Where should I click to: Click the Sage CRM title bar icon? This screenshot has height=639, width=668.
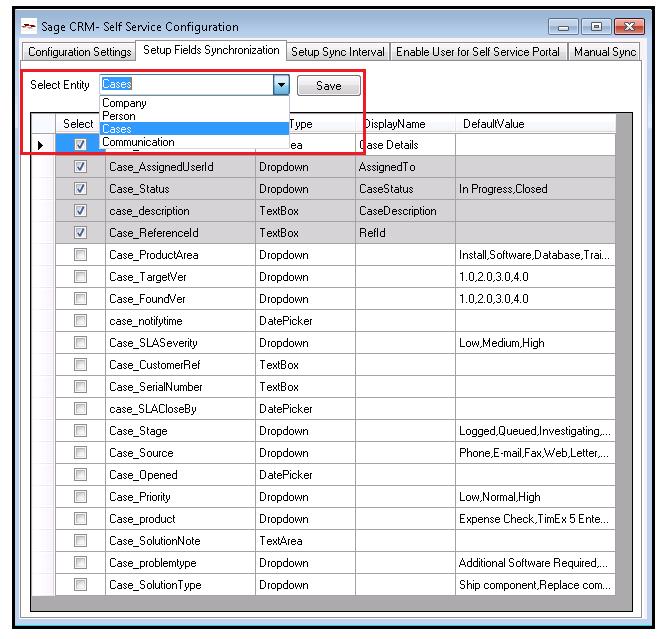point(29,26)
